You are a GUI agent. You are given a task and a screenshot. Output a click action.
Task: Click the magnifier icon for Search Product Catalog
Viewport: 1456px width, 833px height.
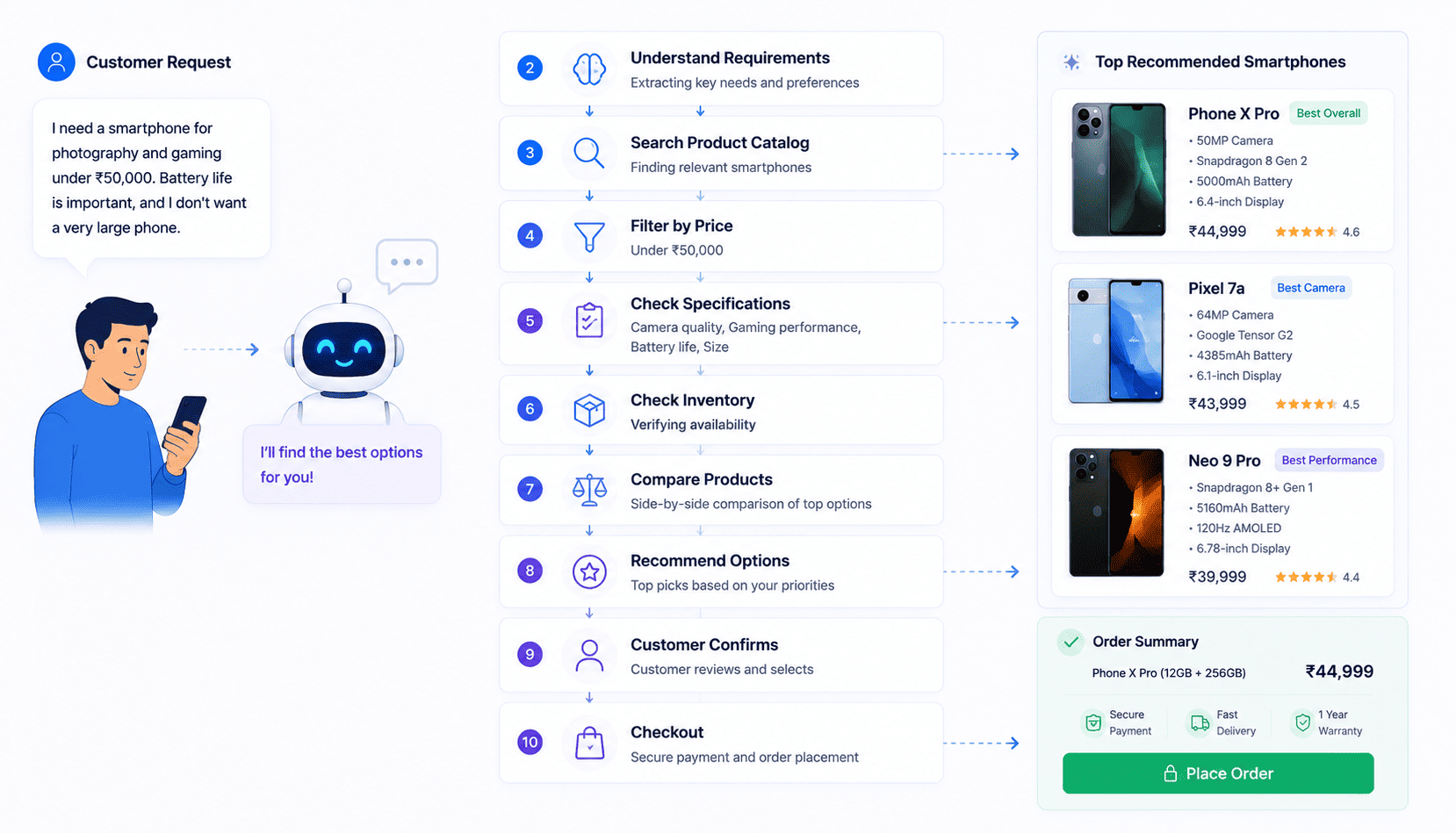pos(589,153)
